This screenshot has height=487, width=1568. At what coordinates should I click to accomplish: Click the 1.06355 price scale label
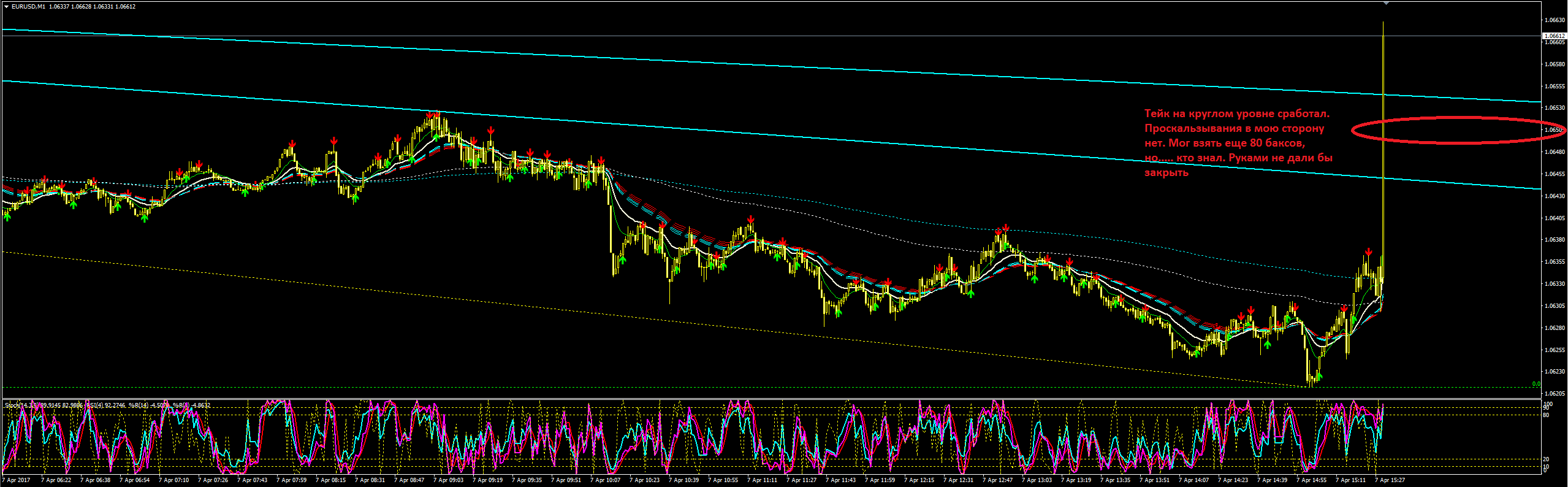click(1555, 262)
